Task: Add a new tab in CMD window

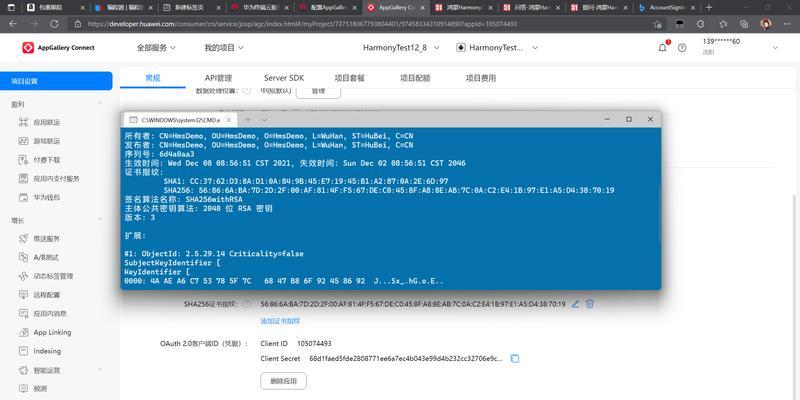Action: [248, 119]
